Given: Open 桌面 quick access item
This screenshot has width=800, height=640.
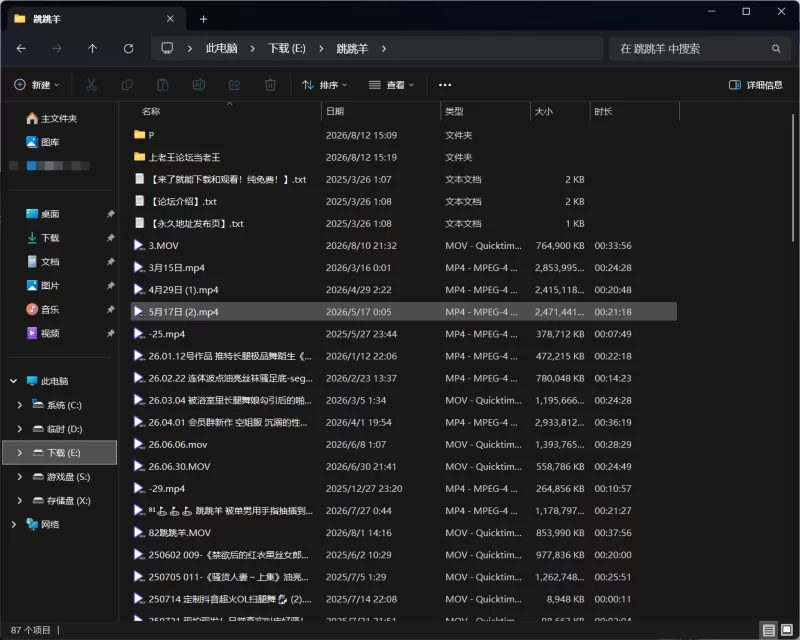Looking at the screenshot, I should 42,214.
